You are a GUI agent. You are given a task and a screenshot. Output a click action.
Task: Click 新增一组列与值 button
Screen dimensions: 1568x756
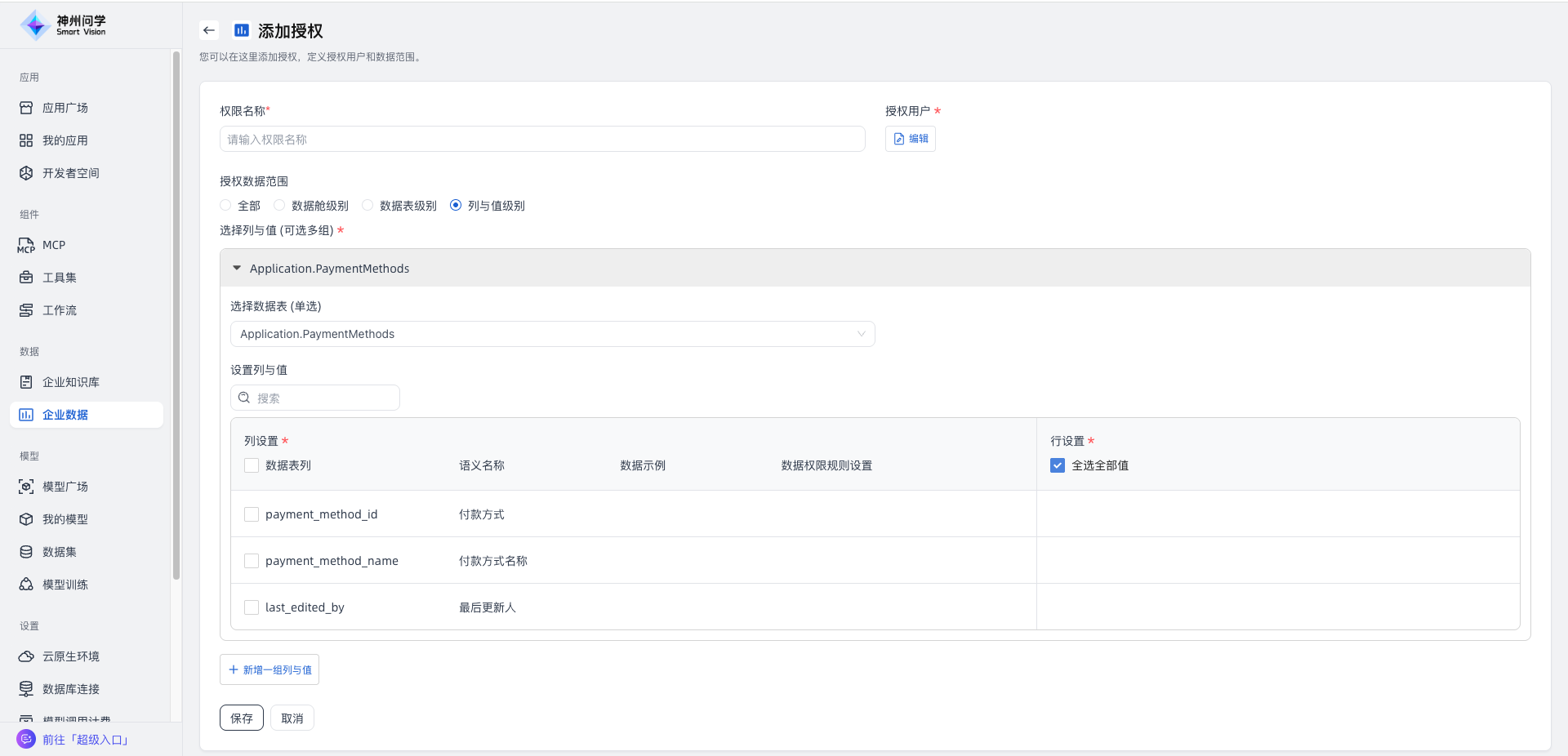click(x=269, y=669)
